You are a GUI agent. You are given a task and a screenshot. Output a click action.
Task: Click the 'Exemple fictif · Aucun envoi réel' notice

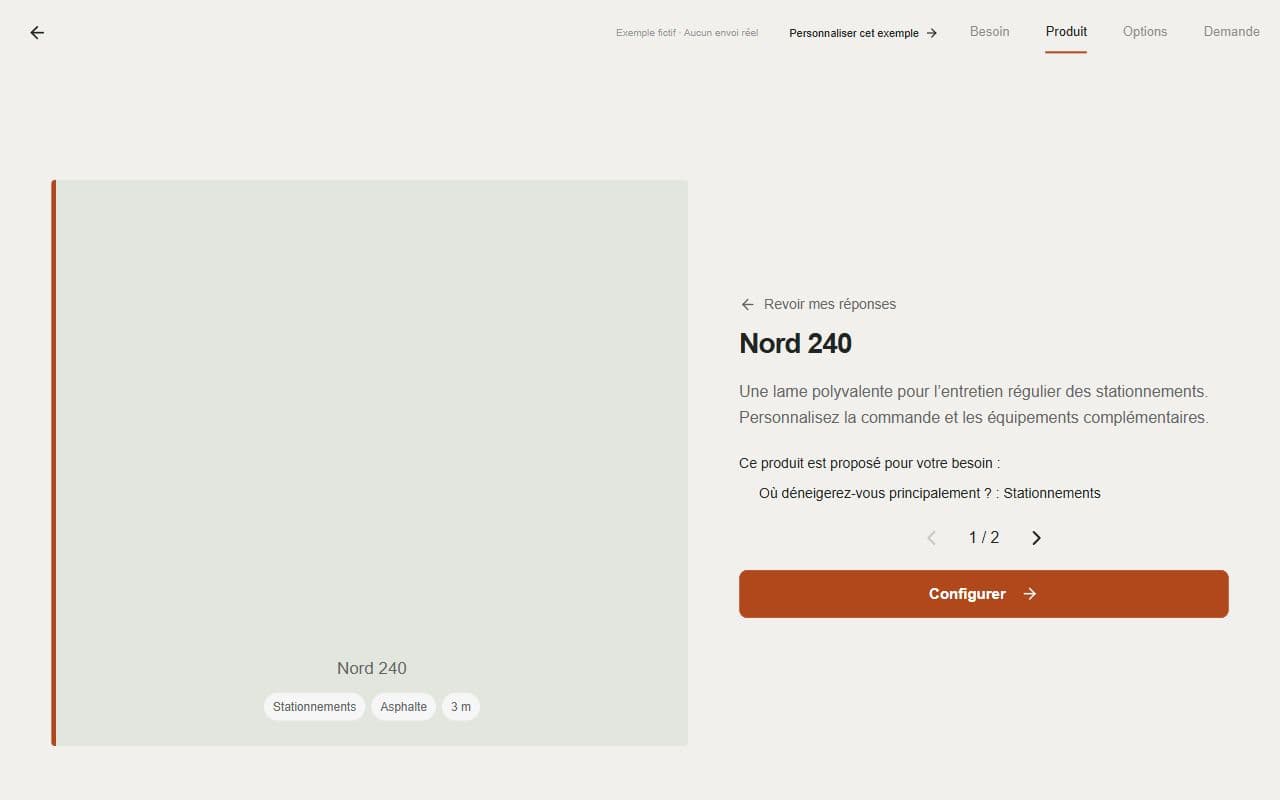[687, 33]
